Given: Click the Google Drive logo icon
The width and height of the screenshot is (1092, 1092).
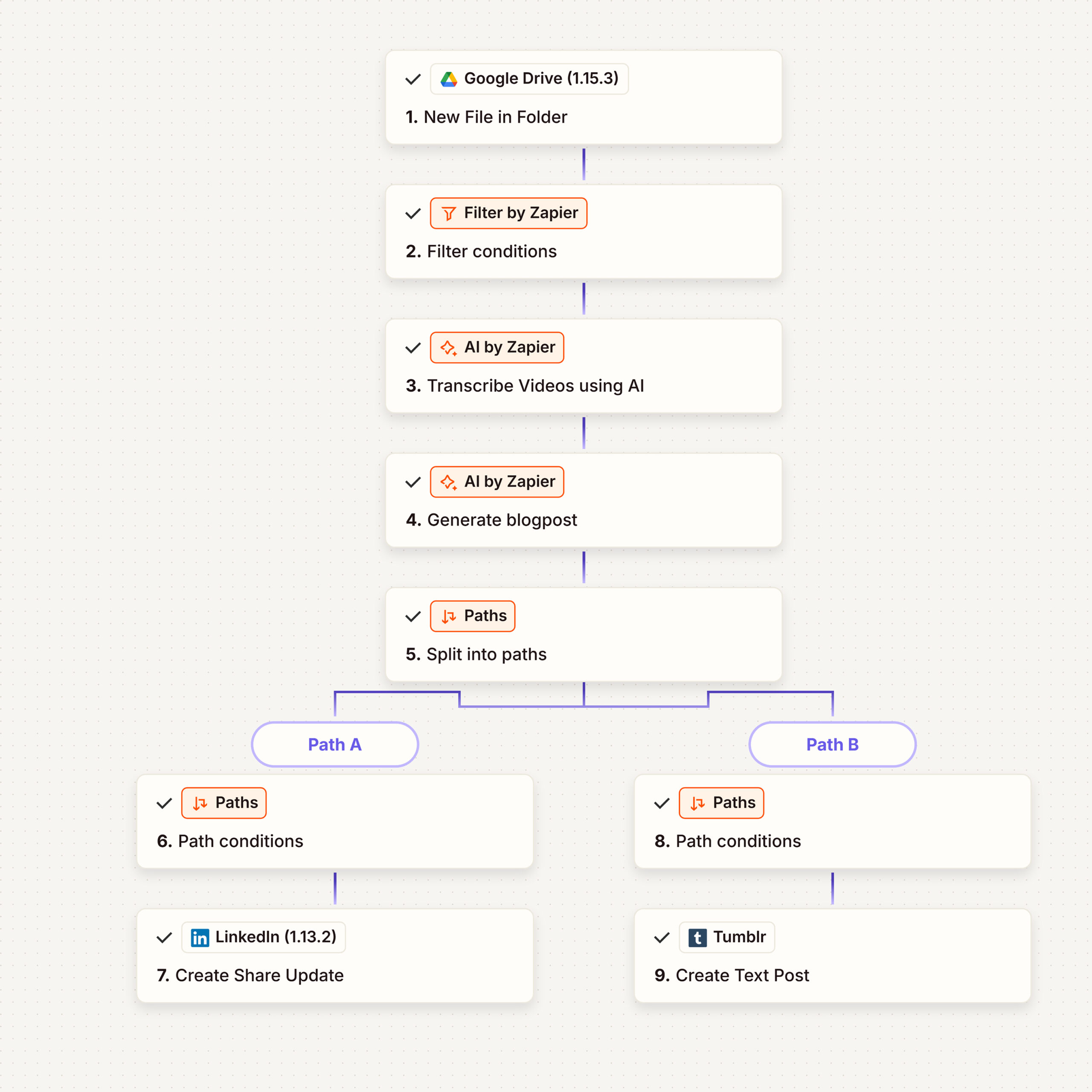Looking at the screenshot, I should pyautogui.click(x=449, y=79).
